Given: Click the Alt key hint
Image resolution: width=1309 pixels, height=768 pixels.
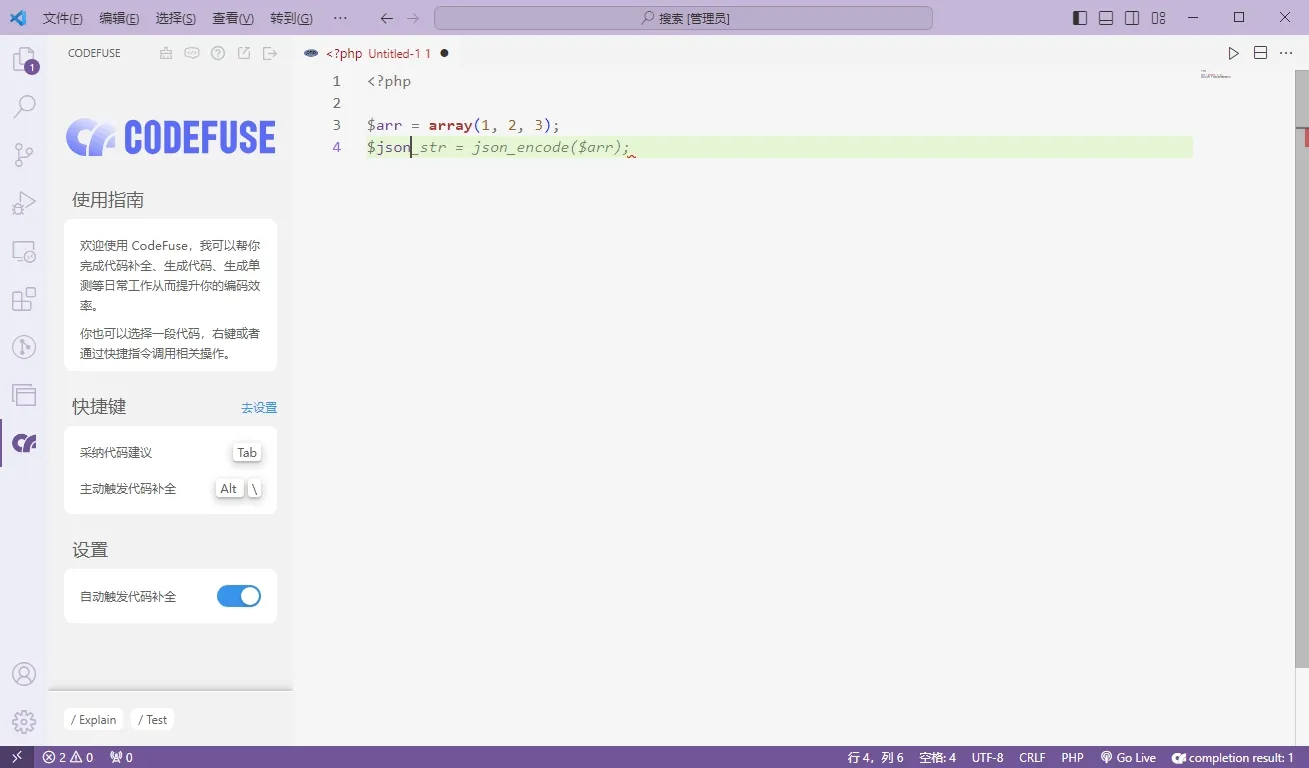Looking at the screenshot, I should coord(229,489).
